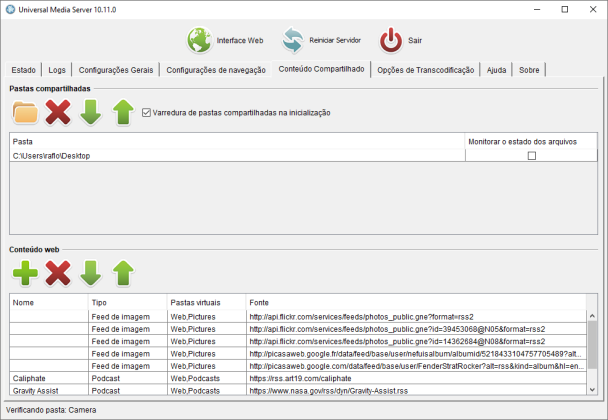Click the red Sair power icon
This screenshot has width=608, height=420.
pos(391,40)
